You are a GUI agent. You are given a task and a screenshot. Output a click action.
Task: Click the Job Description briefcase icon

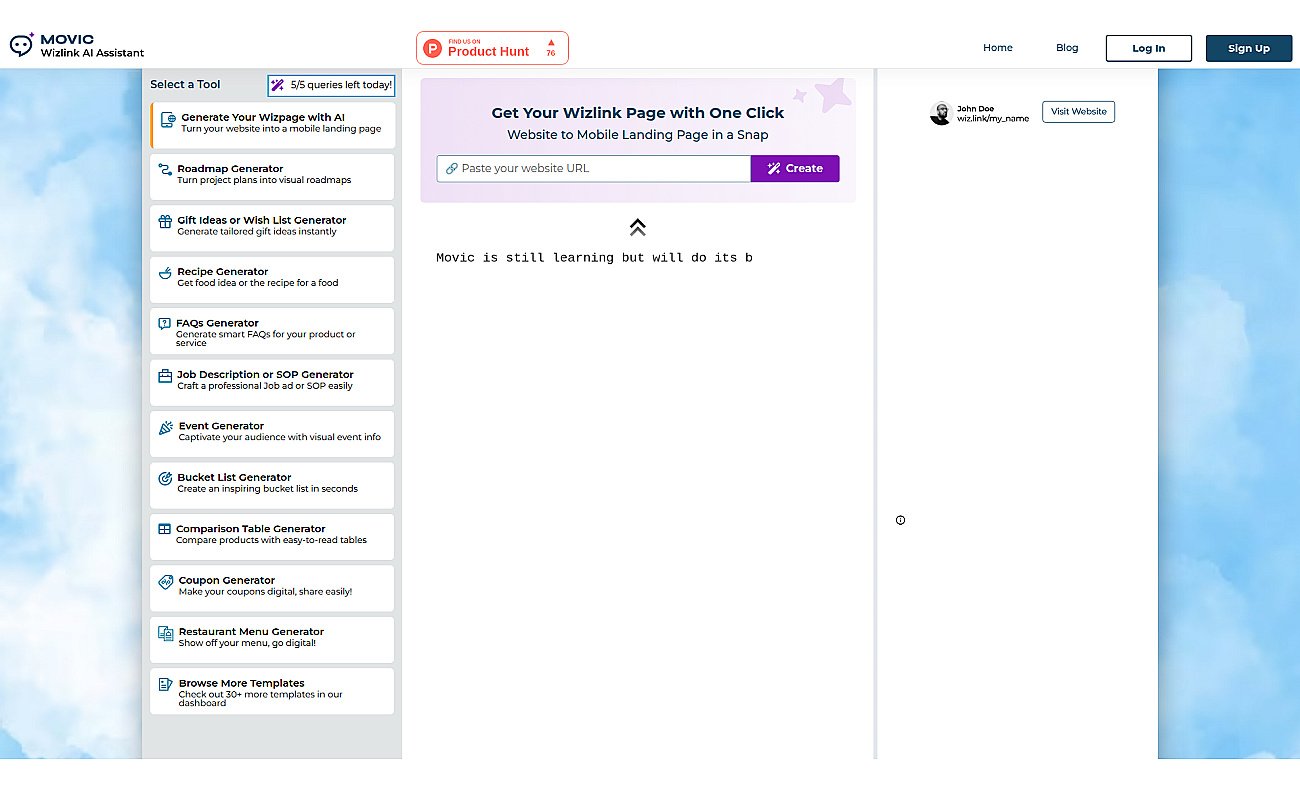[x=165, y=376]
